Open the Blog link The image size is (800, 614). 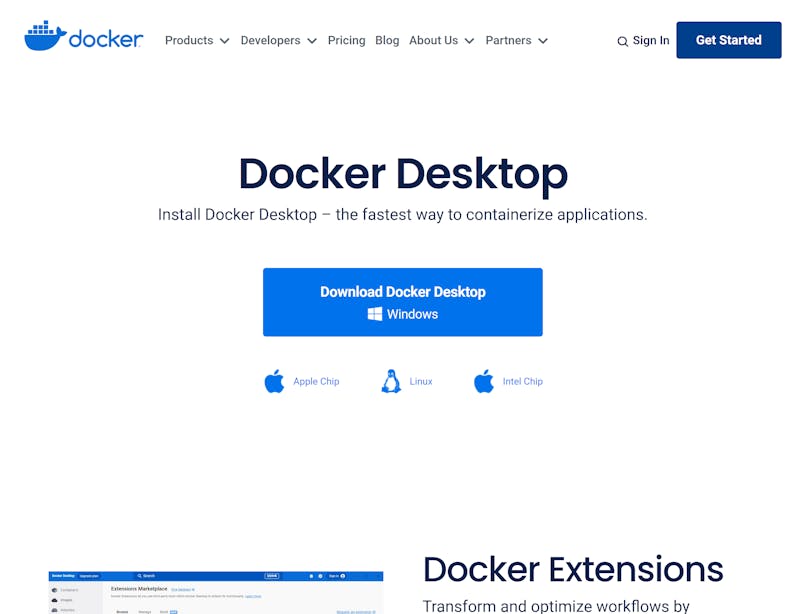[387, 40]
